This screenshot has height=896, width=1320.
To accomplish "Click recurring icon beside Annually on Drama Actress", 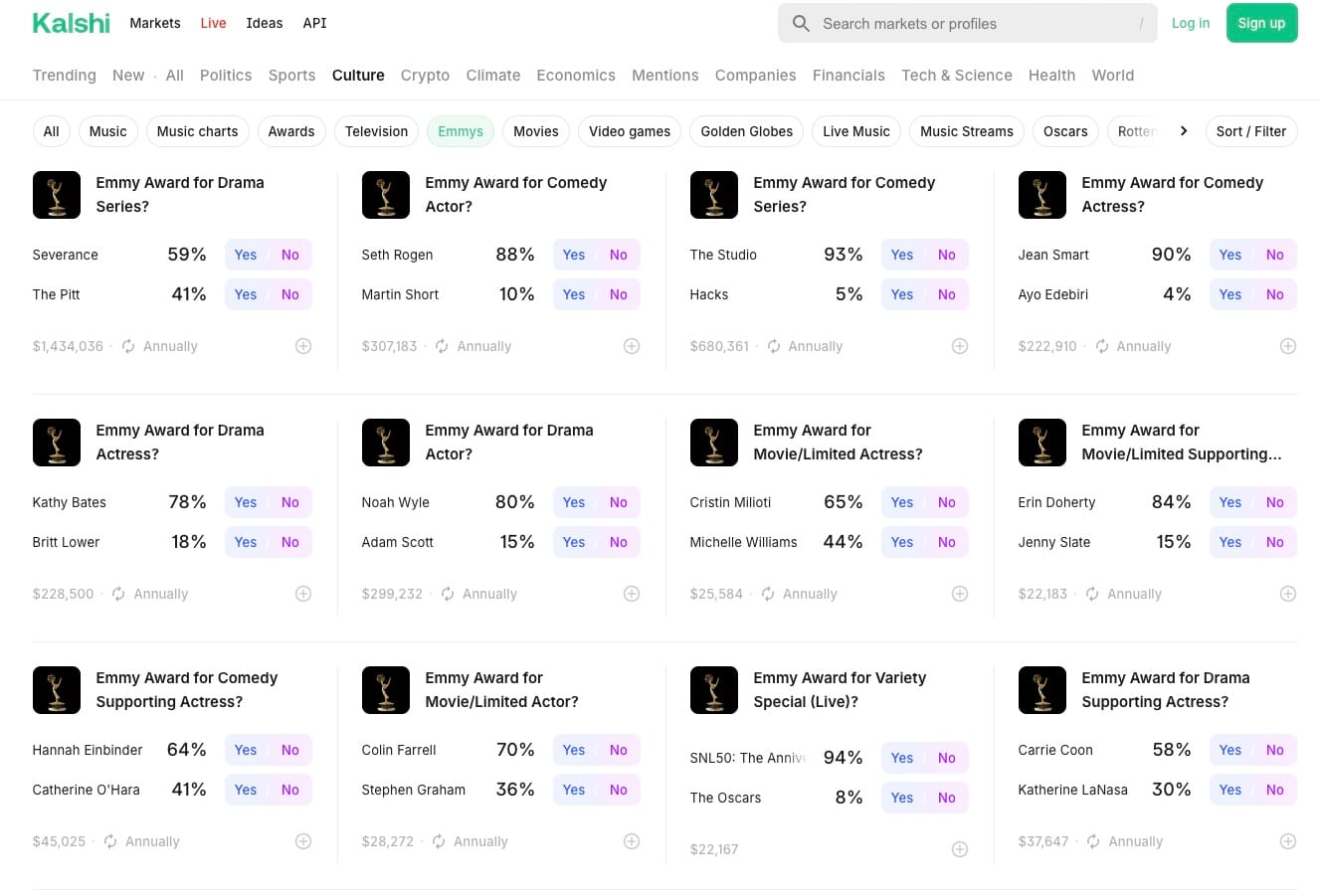I will click(x=118, y=594).
